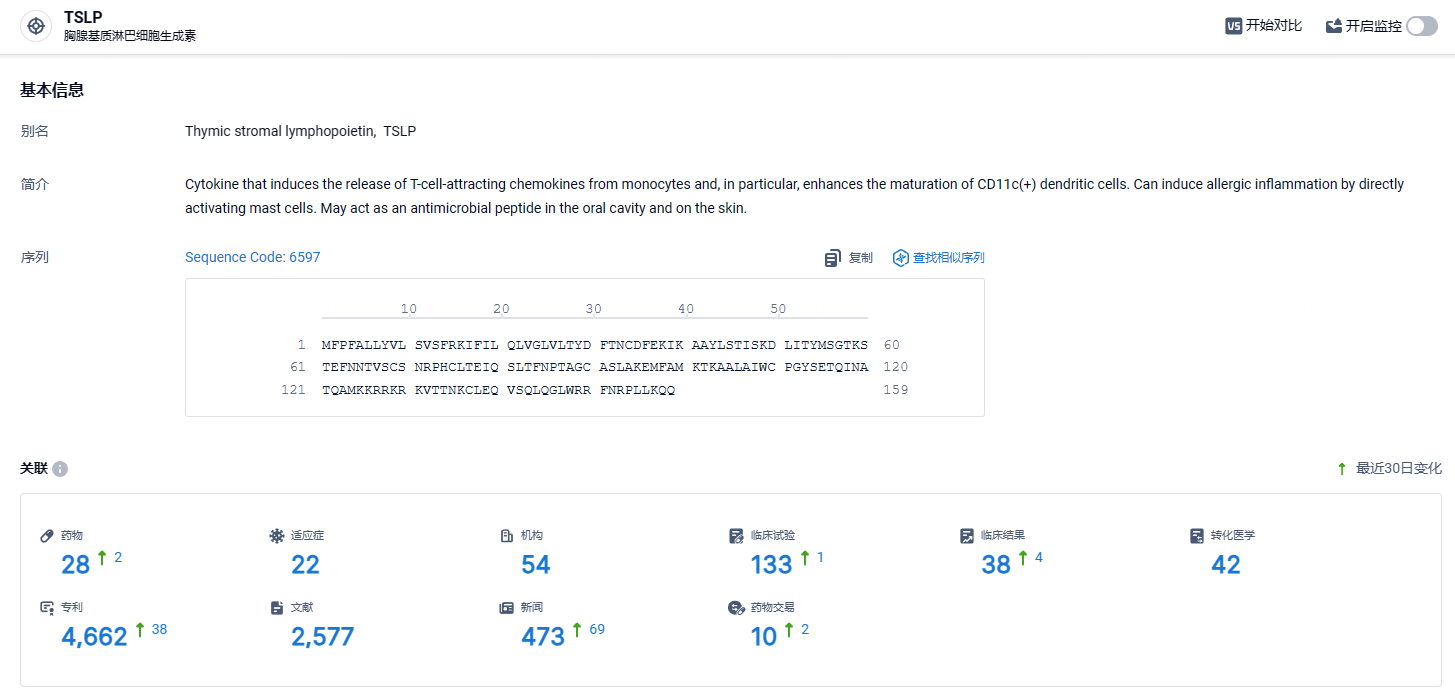Click the TSLP target logo icon
This screenshot has width=1455, height=694.
pyautogui.click(x=36, y=27)
